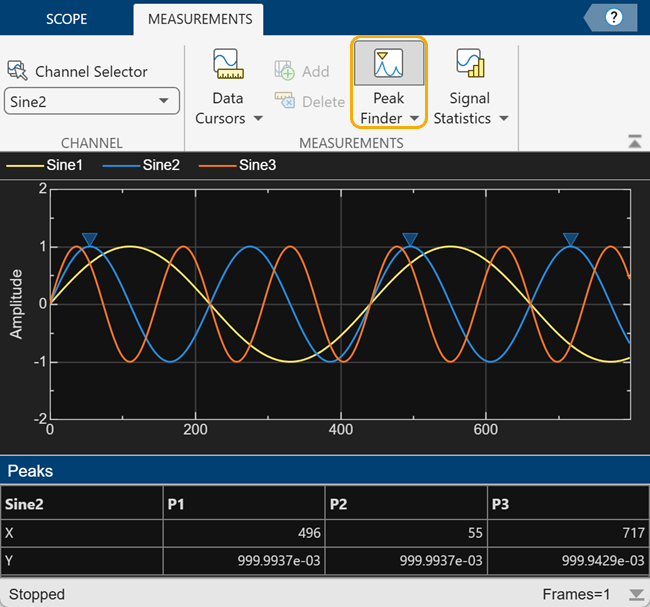This screenshot has height=607, width=650.
Task: Click the Sine2 table header cell
Action: (82, 503)
